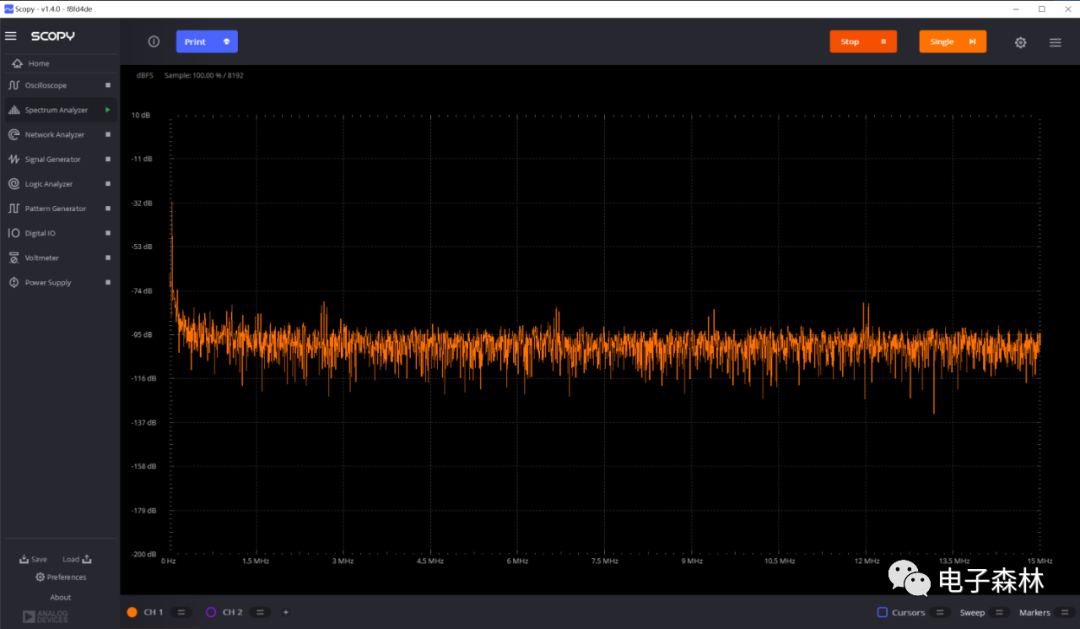Add a new channel with plus
Image resolution: width=1080 pixels, height=629 pixels.
point(286,612)
